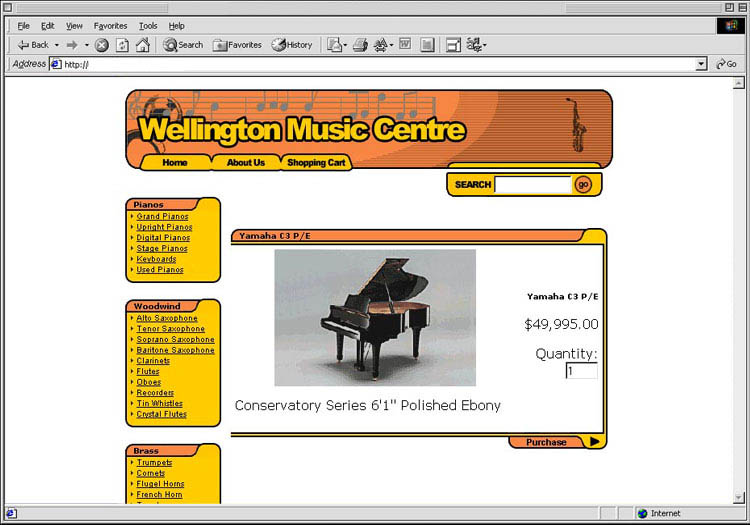Click the page icon in Address bar
The width and height of the screenshot is (750, 525).
56,64
